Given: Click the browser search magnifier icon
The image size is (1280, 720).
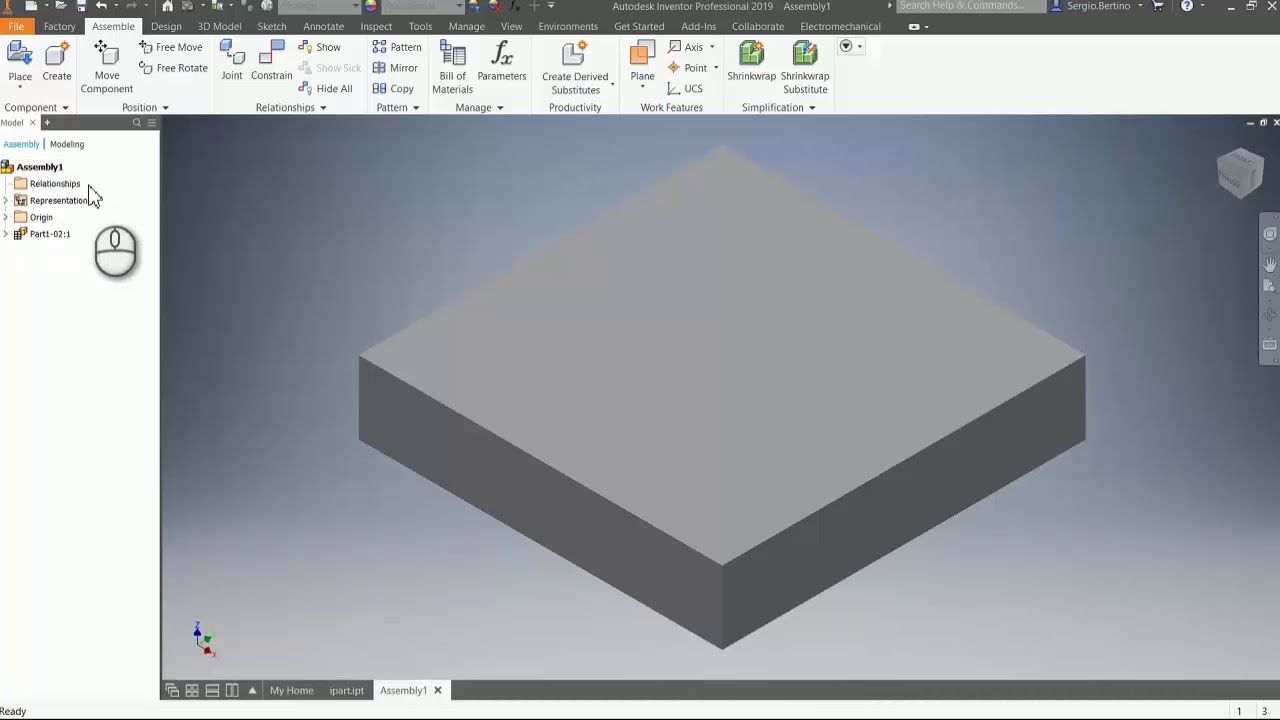Looking at the screenshot, I should [137, 123].
